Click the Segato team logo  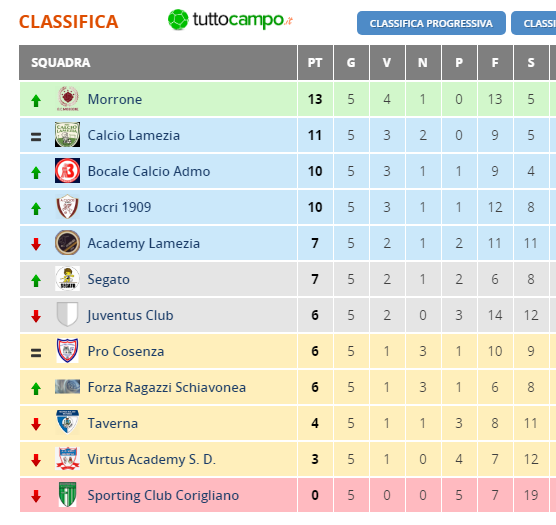67,279
